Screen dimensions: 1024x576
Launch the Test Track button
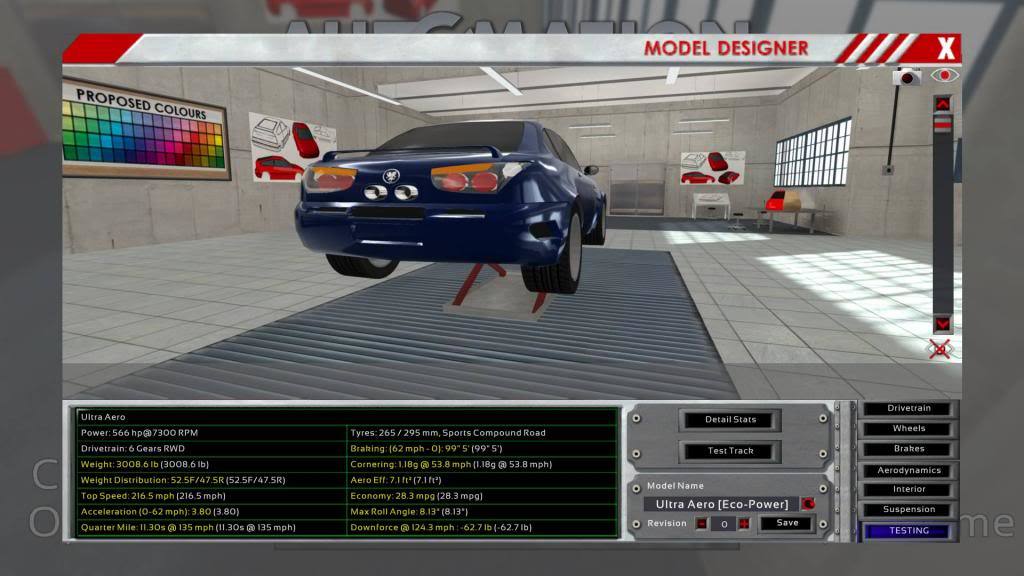(730, 451)
